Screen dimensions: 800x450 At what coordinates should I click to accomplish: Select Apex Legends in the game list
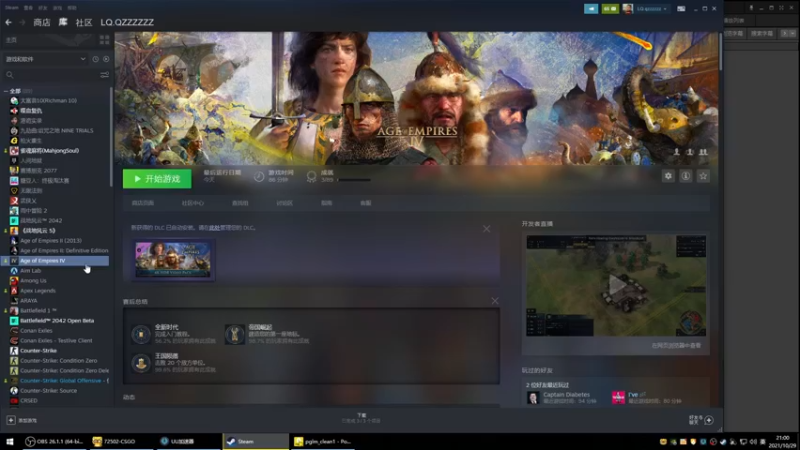38,291
